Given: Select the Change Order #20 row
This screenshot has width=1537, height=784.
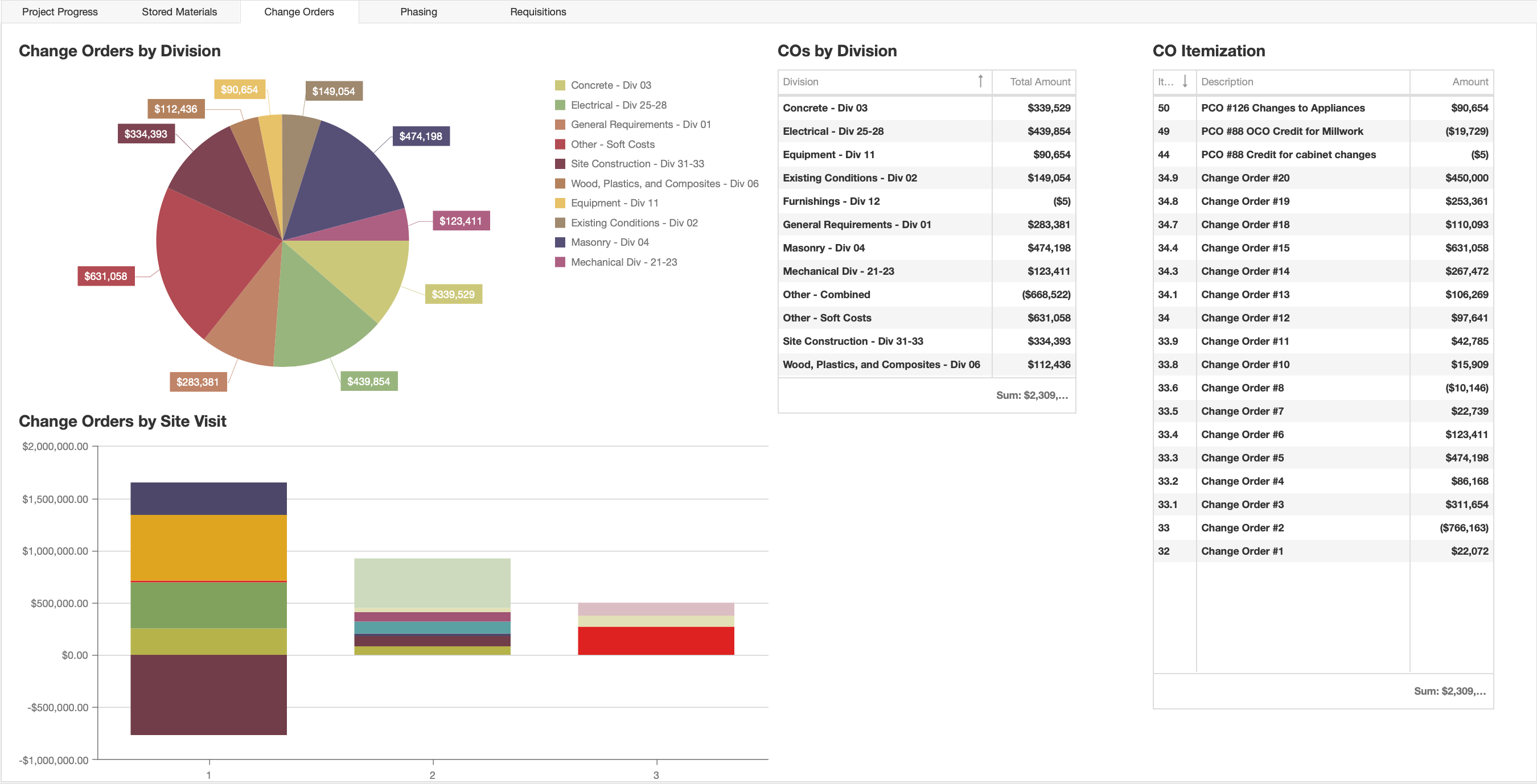Looking at the screenshot, I should coord(1323,178).
